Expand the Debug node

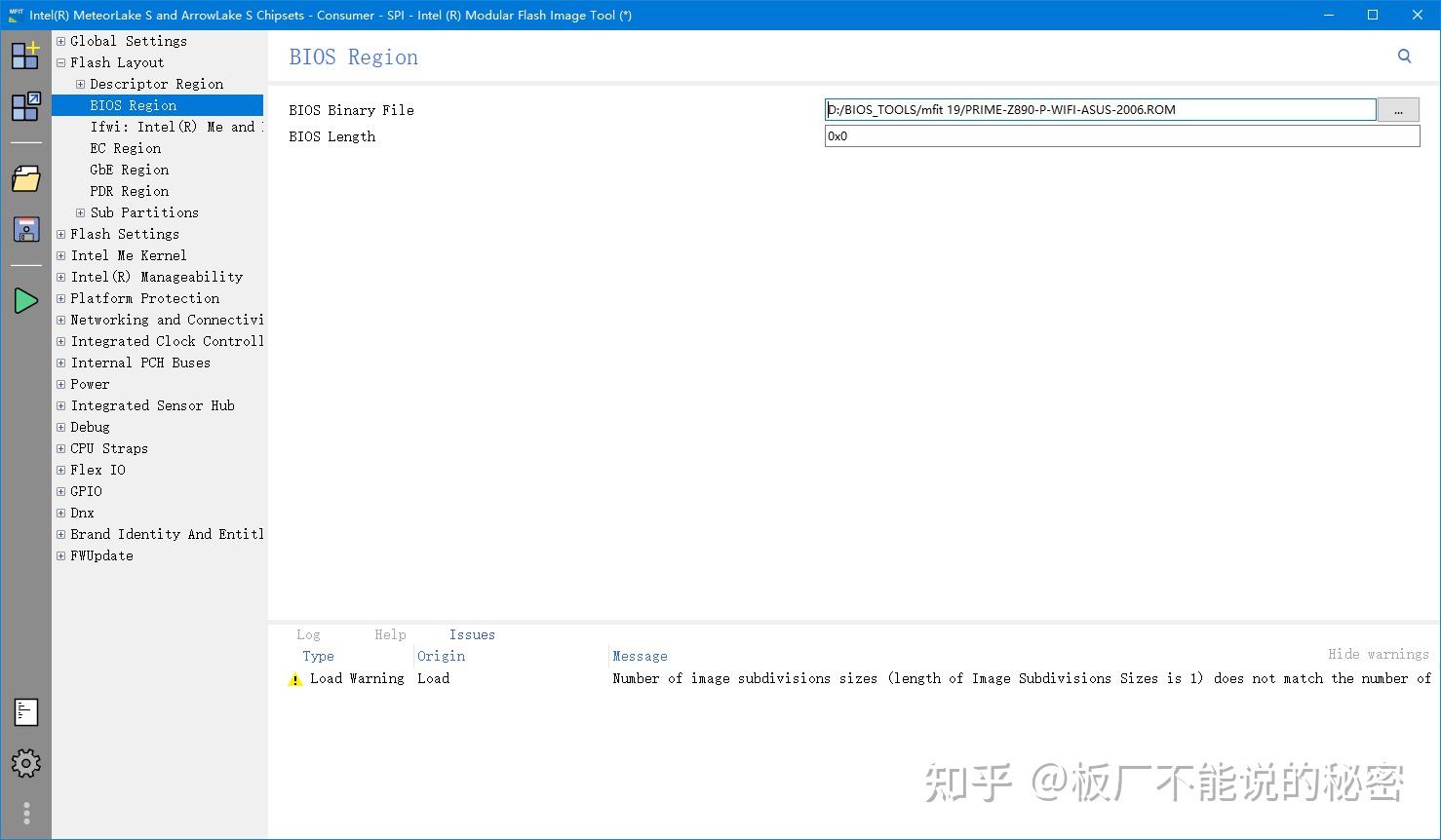(x=61, y=427)
